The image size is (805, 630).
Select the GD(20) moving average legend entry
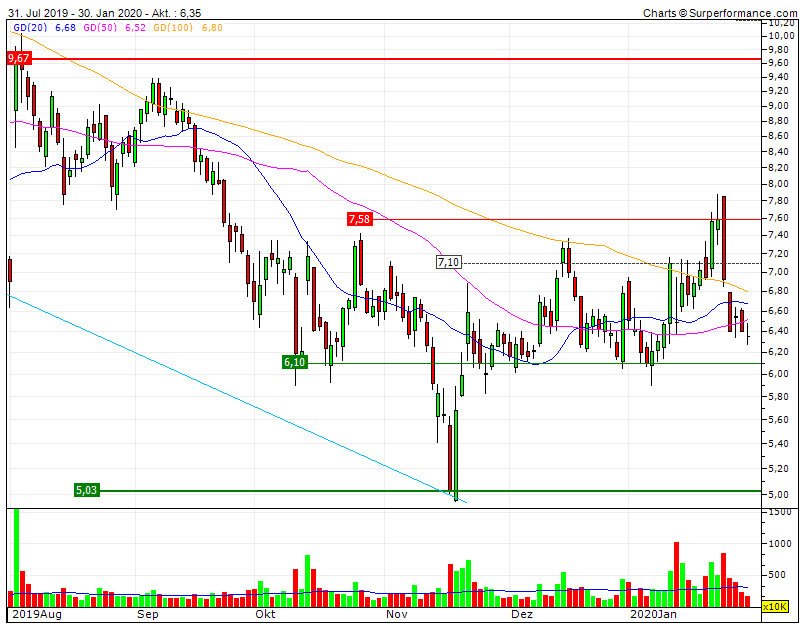point(30,31)
